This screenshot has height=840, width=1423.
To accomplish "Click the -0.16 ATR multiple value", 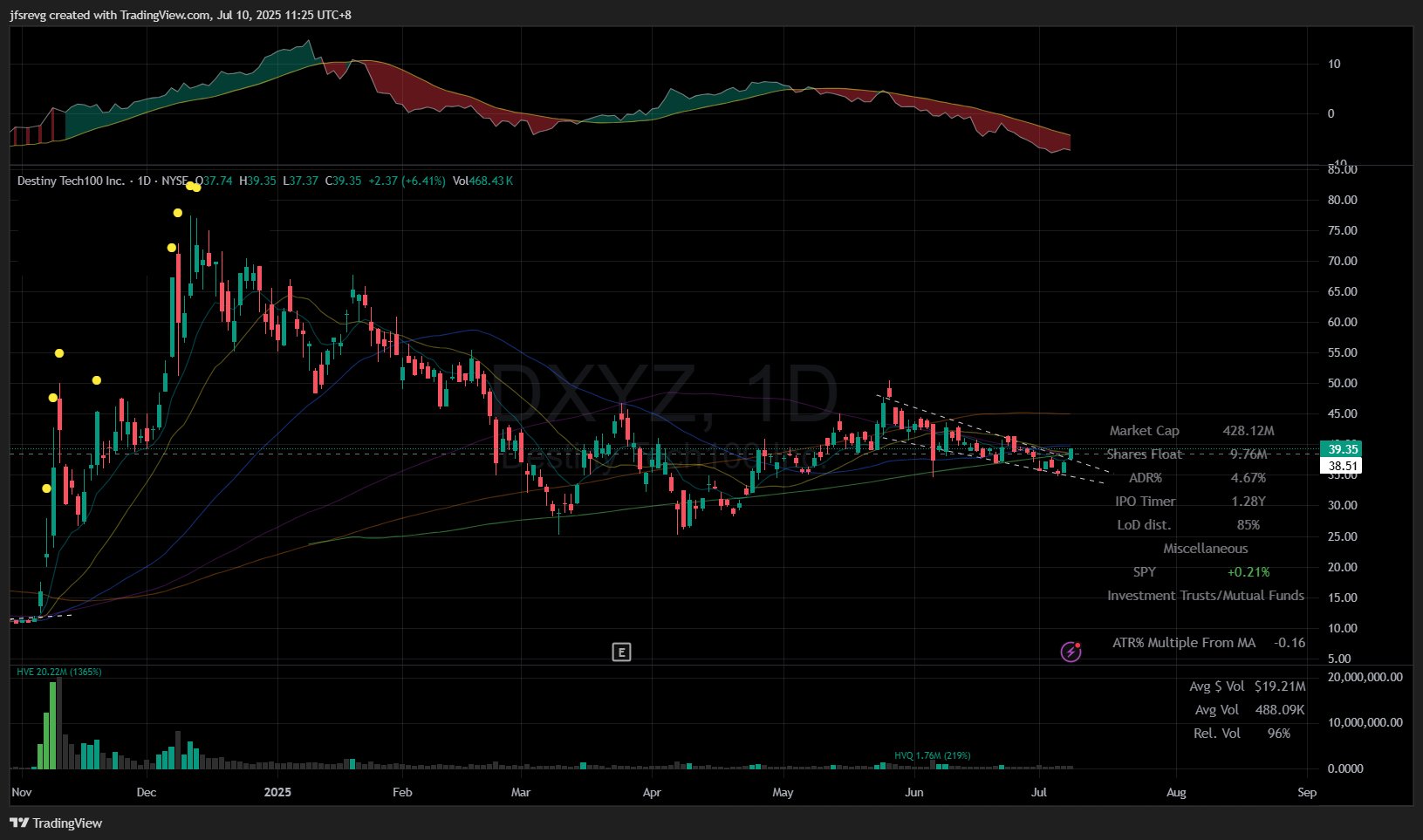I will point(1290,643).
